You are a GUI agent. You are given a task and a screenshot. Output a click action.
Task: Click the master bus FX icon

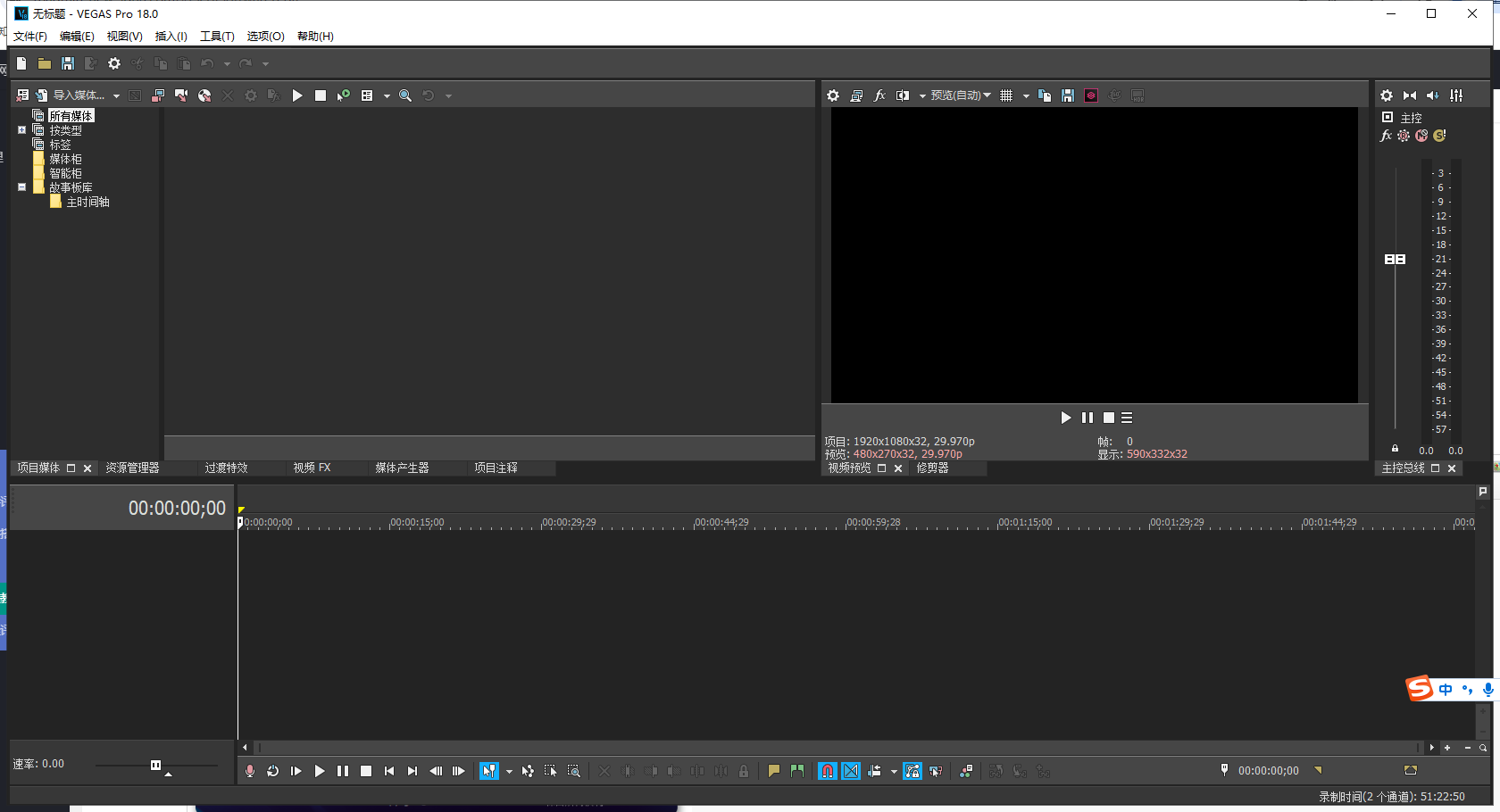point(1386,136)
